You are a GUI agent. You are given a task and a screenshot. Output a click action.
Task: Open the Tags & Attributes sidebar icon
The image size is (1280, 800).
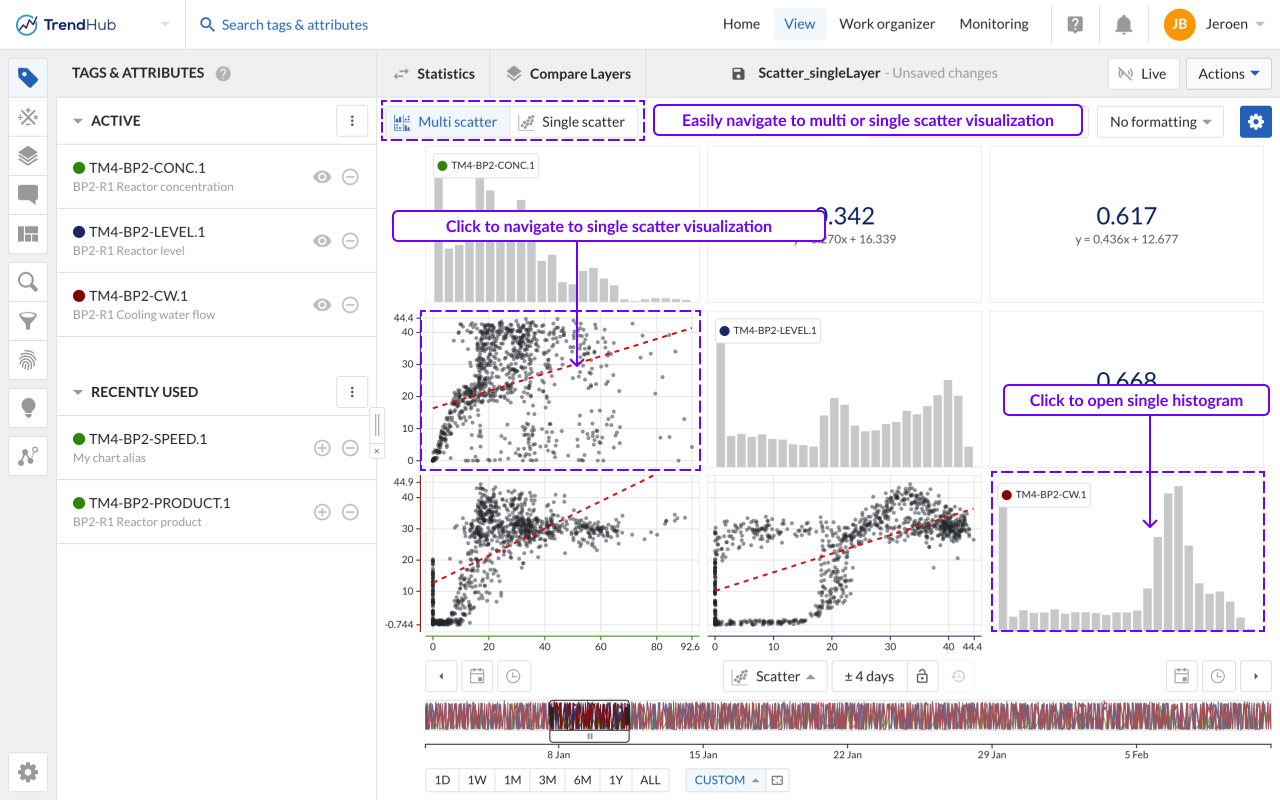[x=28, y=78]
